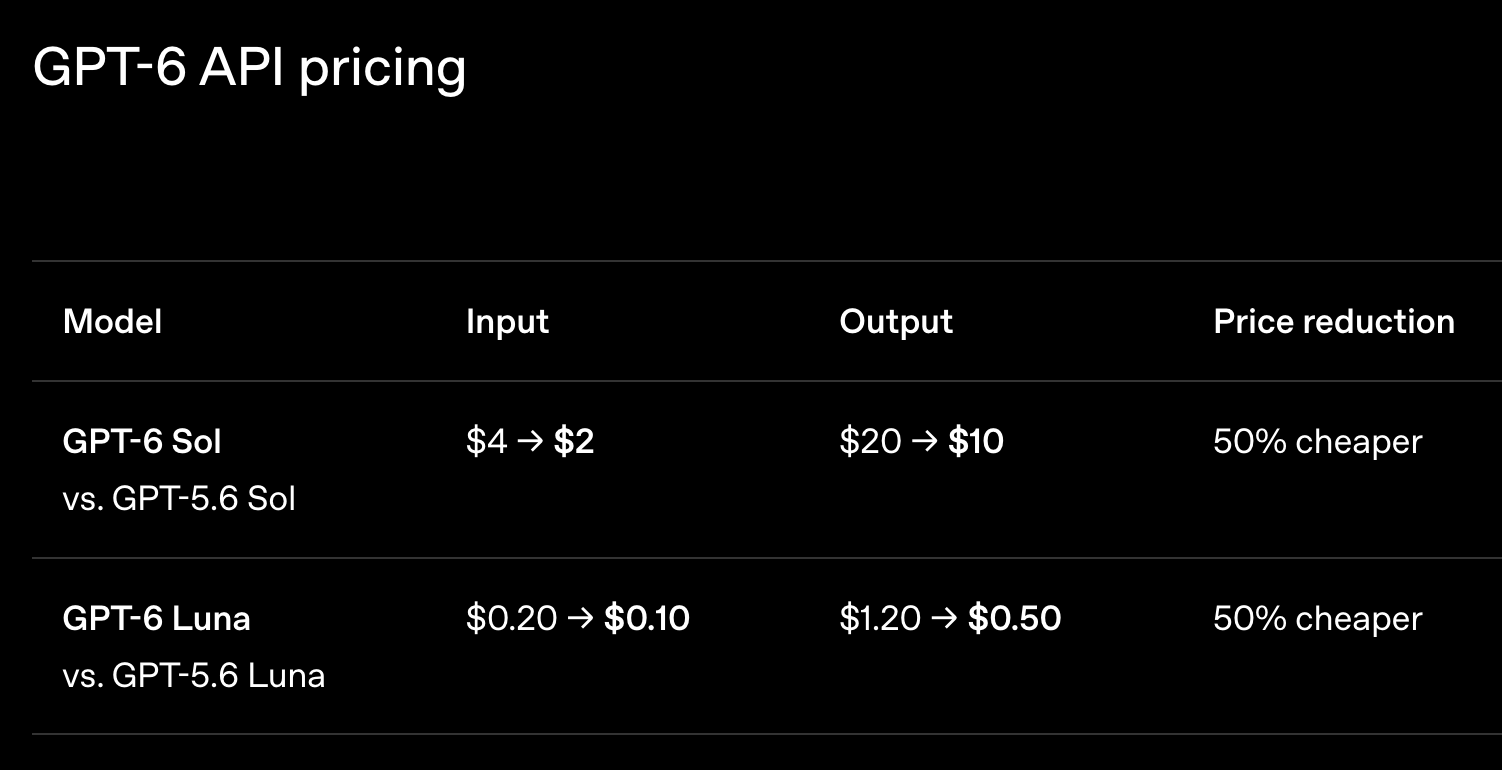
Task: Select the Price reduction column header
Action: (1334, 322)
